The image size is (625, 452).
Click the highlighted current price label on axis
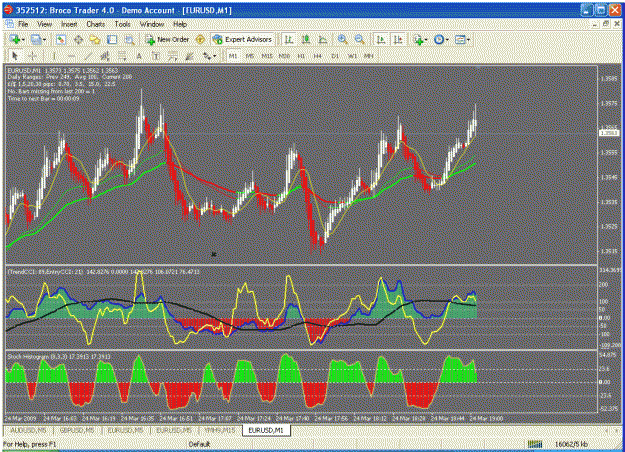tap(609, 133)
